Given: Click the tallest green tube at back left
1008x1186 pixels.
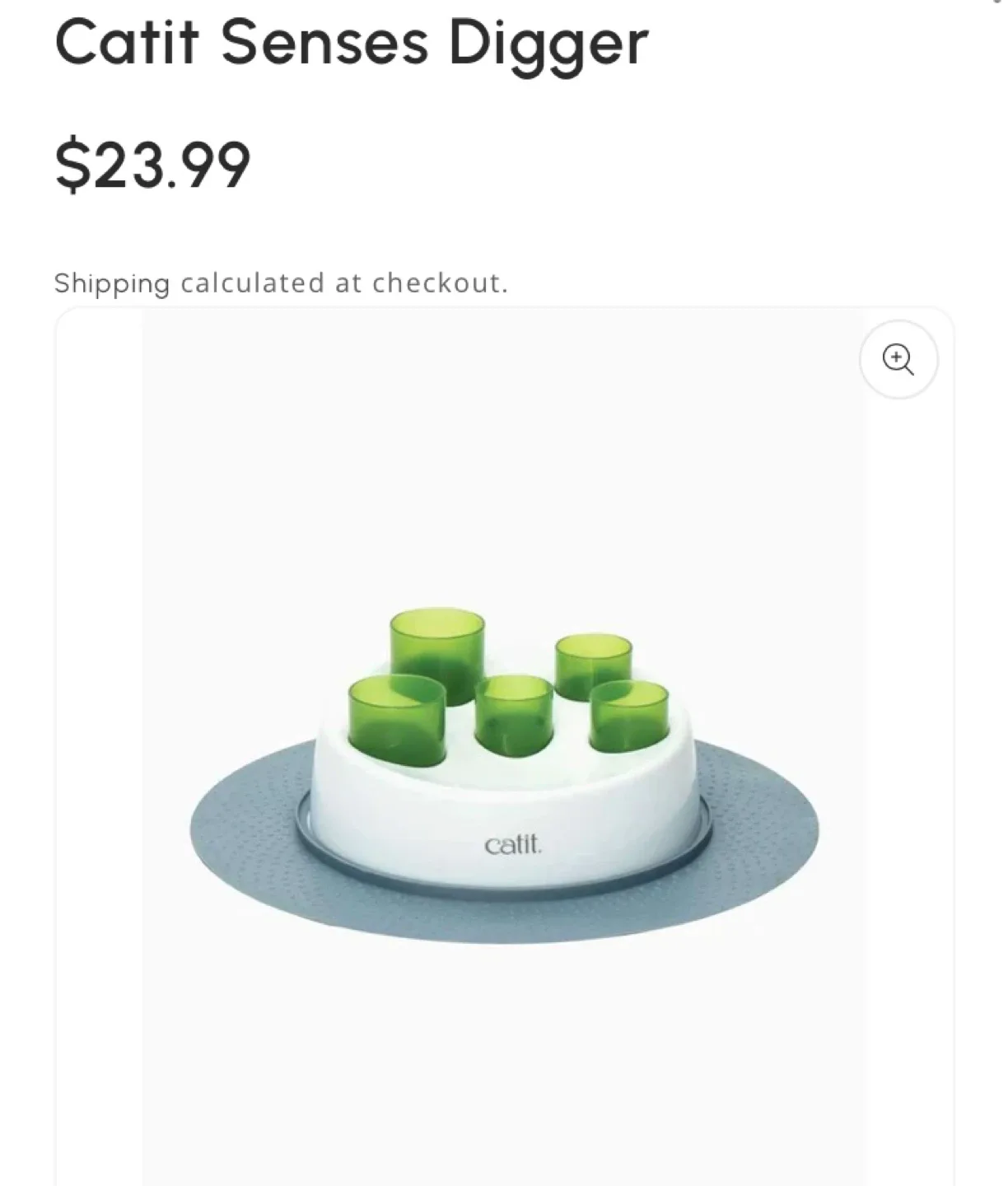Looking at the screenshot, I should (436, 652).
